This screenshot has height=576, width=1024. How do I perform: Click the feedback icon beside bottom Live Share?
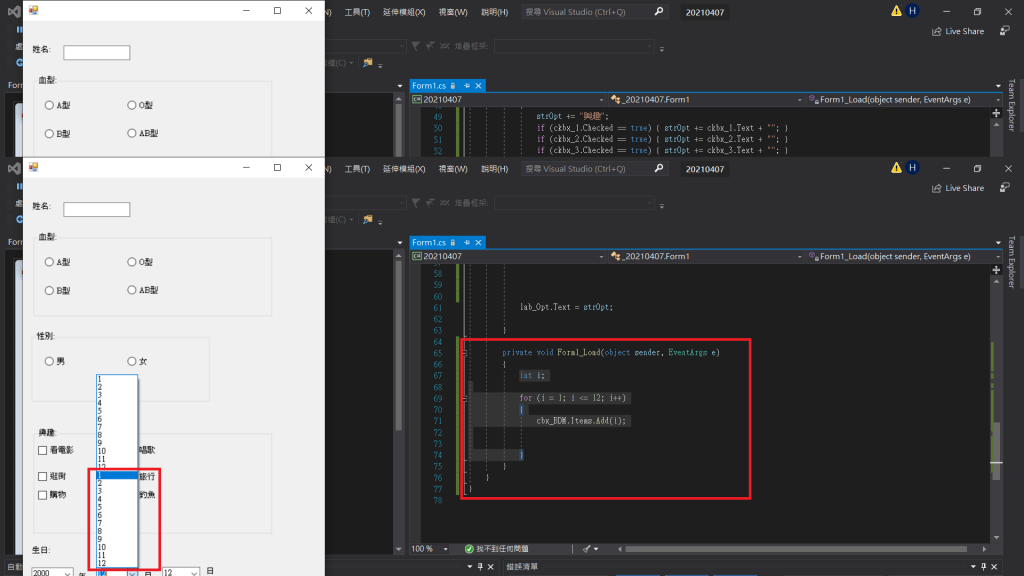pyautogui.click(x=1004, y=187)
